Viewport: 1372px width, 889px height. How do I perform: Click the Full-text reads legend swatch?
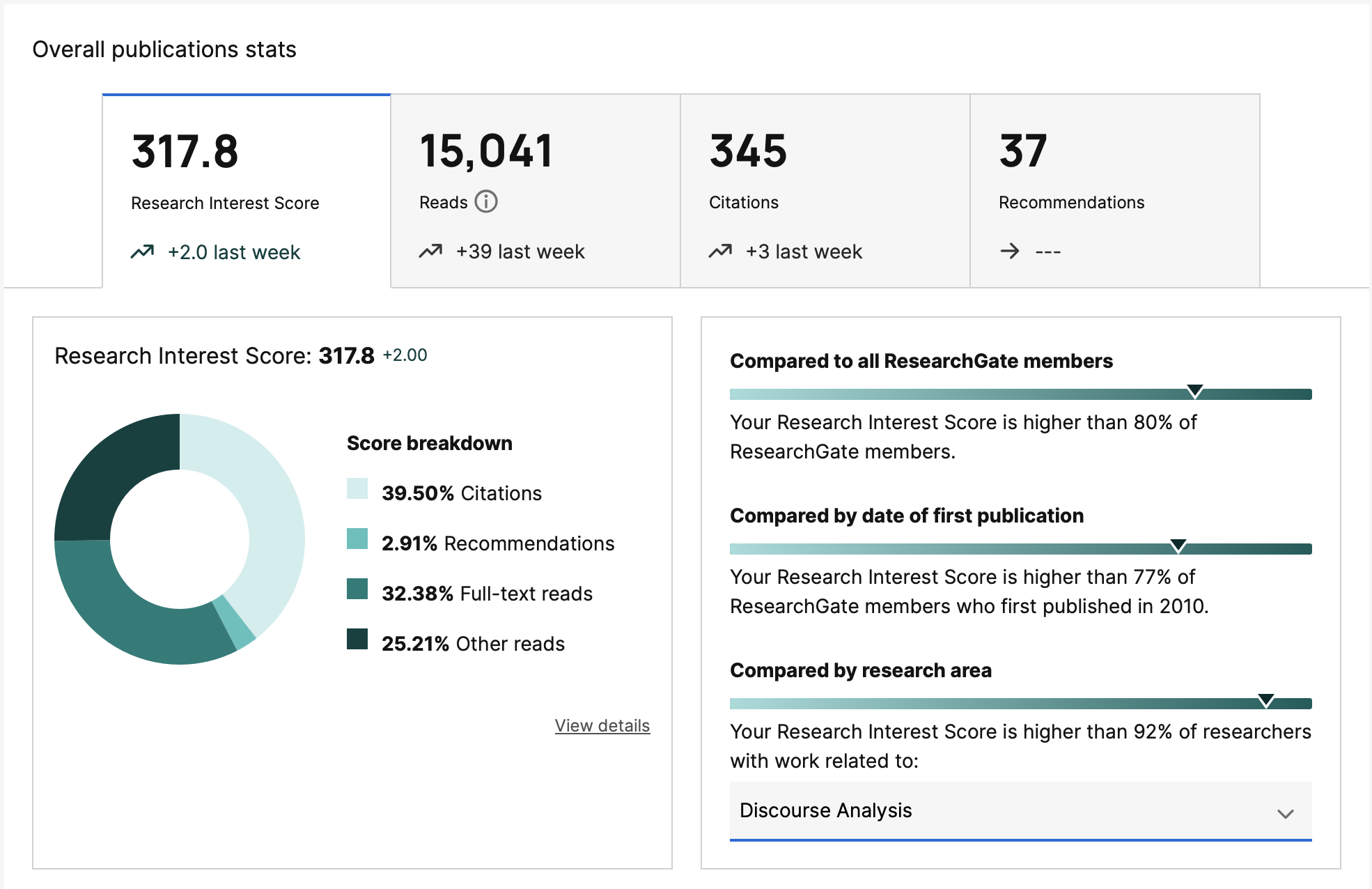pyautogui.click(x=357, y=589)
